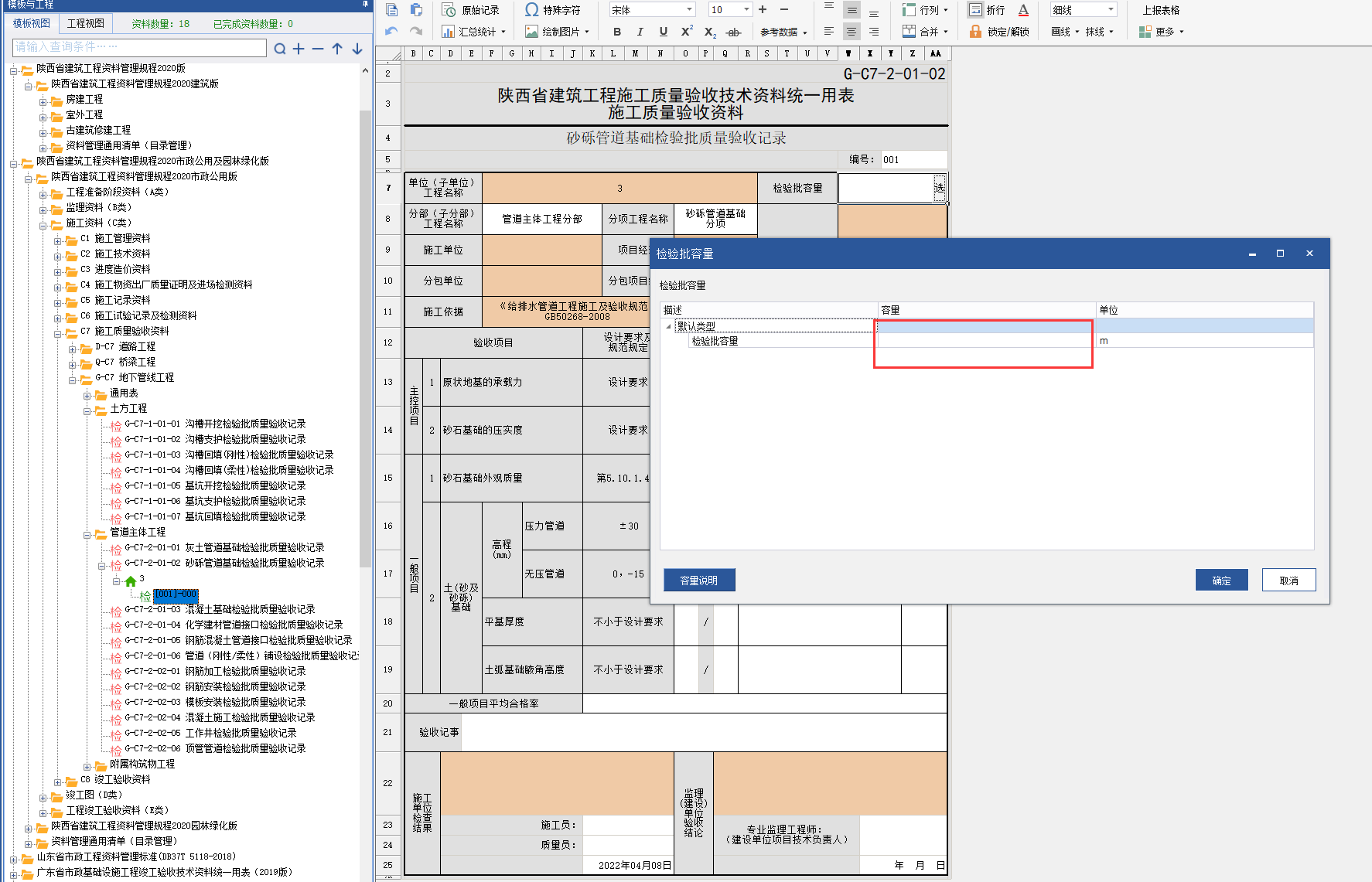Apply italic formatting
Viewport: 1372px width, 882px height.
tap(640, 32)
